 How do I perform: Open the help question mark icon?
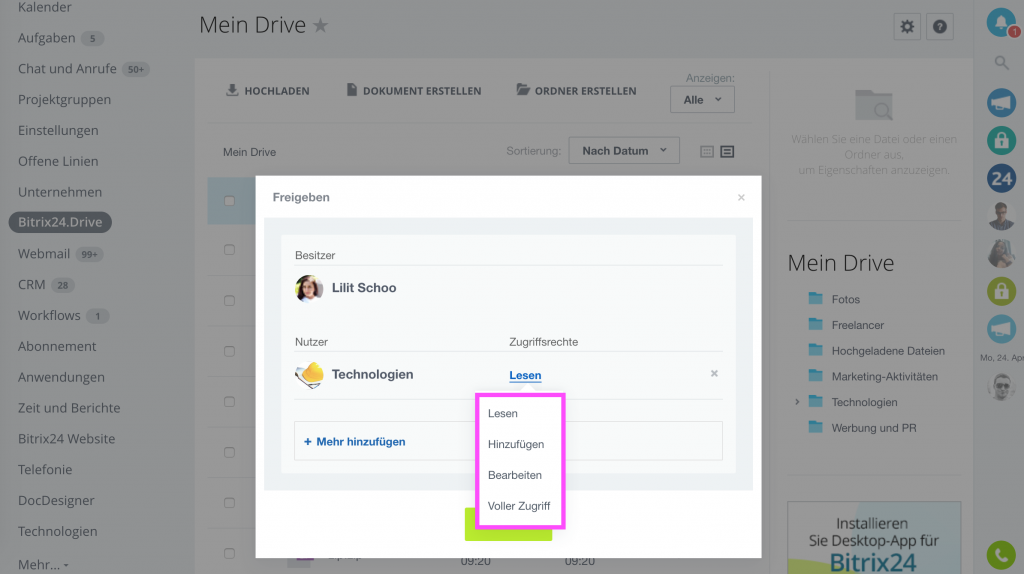(x=940, y=27)
